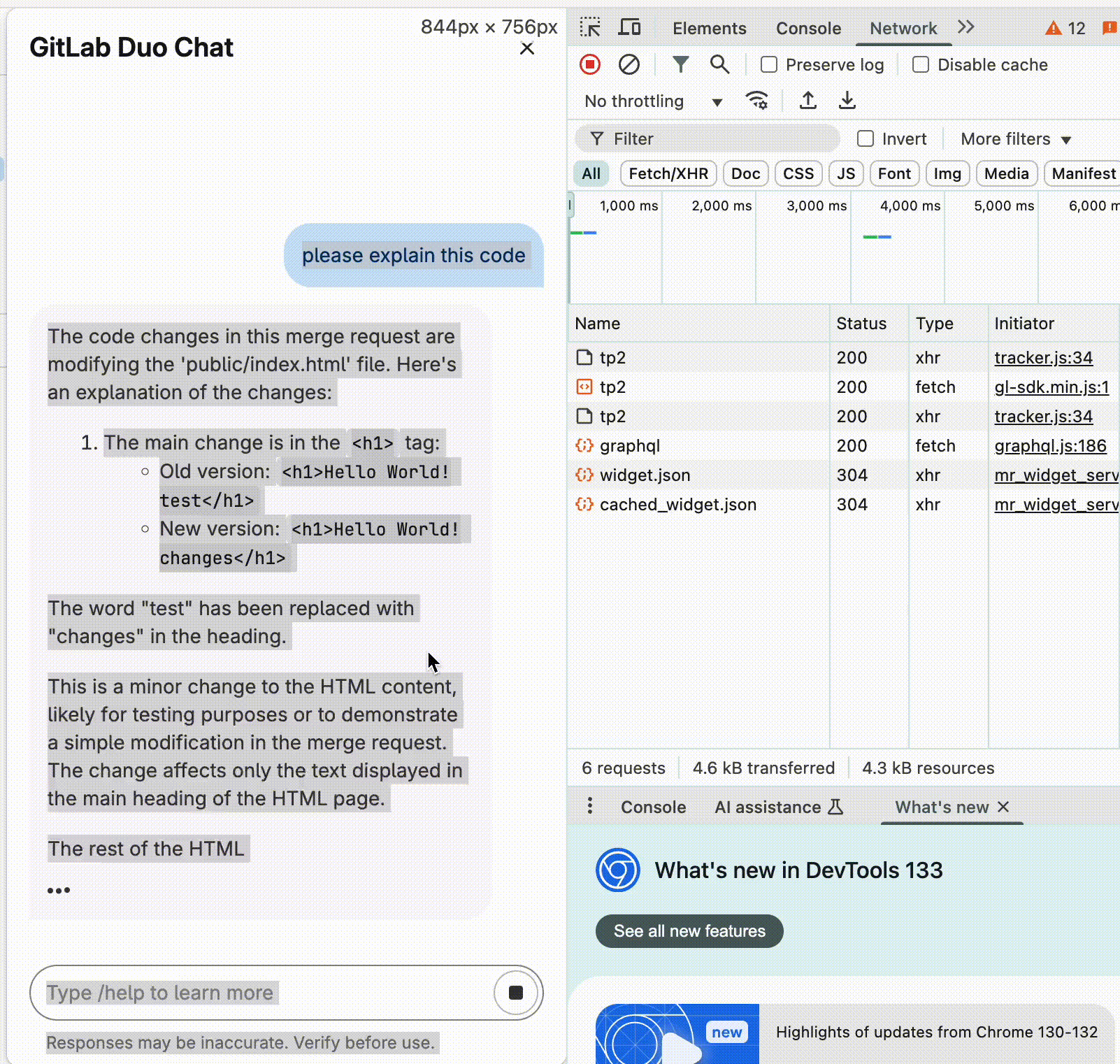Sort requests by Name column

[698, 323]
